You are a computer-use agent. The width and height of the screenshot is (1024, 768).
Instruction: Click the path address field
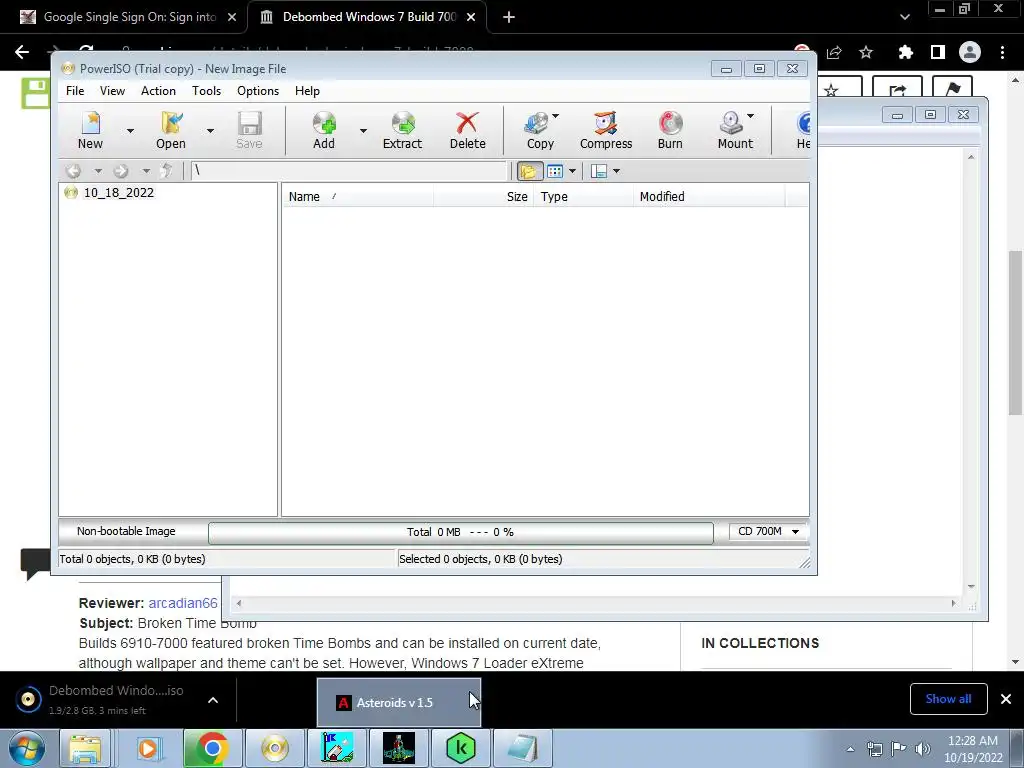click(x=349, y=171)
